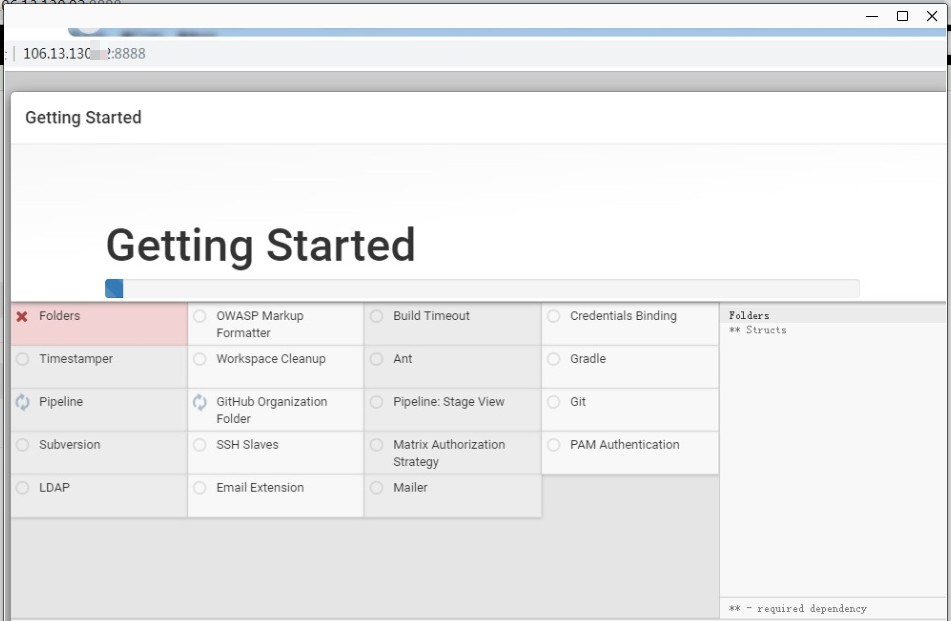The height and width of the screenshot is (621, 951).
Task: Maximize the browser window
Action: [902, 16]
